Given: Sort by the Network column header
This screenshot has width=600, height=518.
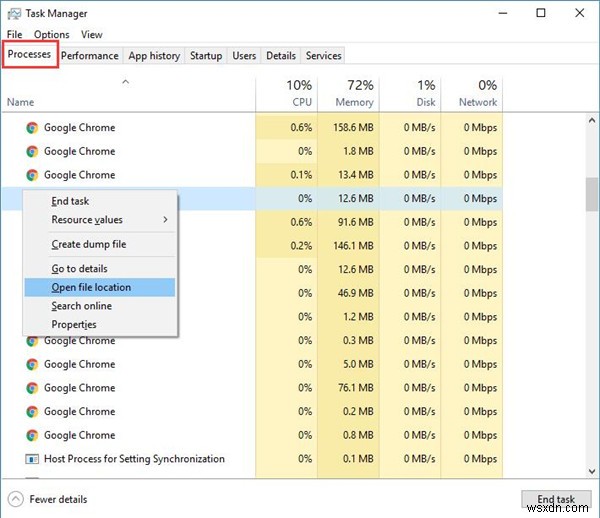Looking at the screenshot, I should click(472, 94).
